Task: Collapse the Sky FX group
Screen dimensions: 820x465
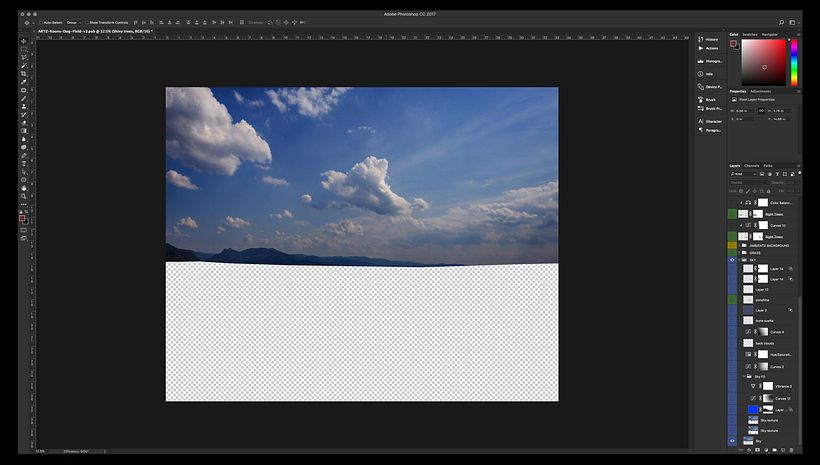Action: 743,376
